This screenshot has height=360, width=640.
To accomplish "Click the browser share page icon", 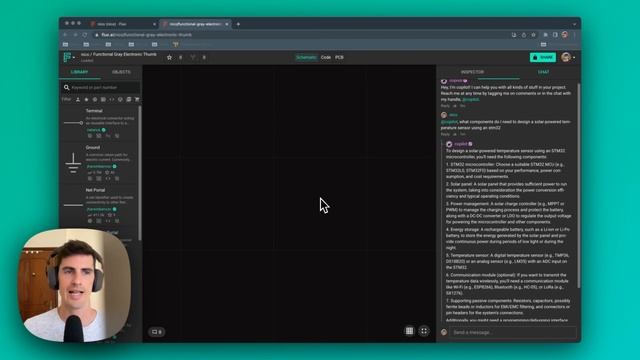I will 524,35.
